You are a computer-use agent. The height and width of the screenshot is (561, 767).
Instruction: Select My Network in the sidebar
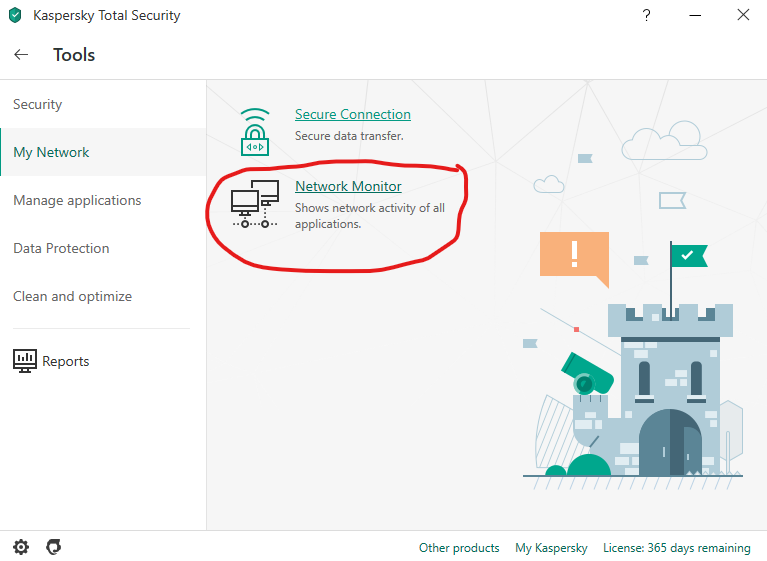coord(103,152)
